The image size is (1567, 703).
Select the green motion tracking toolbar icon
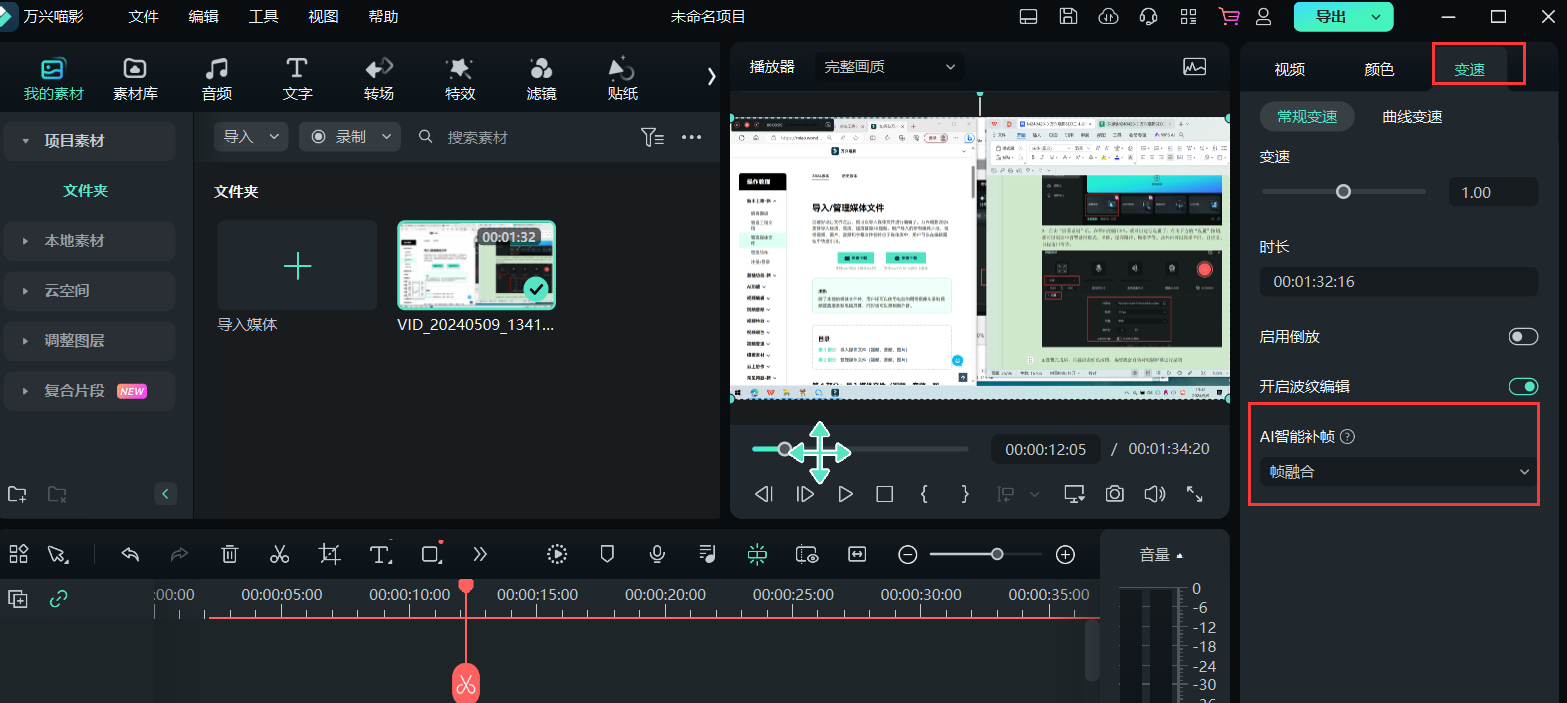click(x=757, y=554)
